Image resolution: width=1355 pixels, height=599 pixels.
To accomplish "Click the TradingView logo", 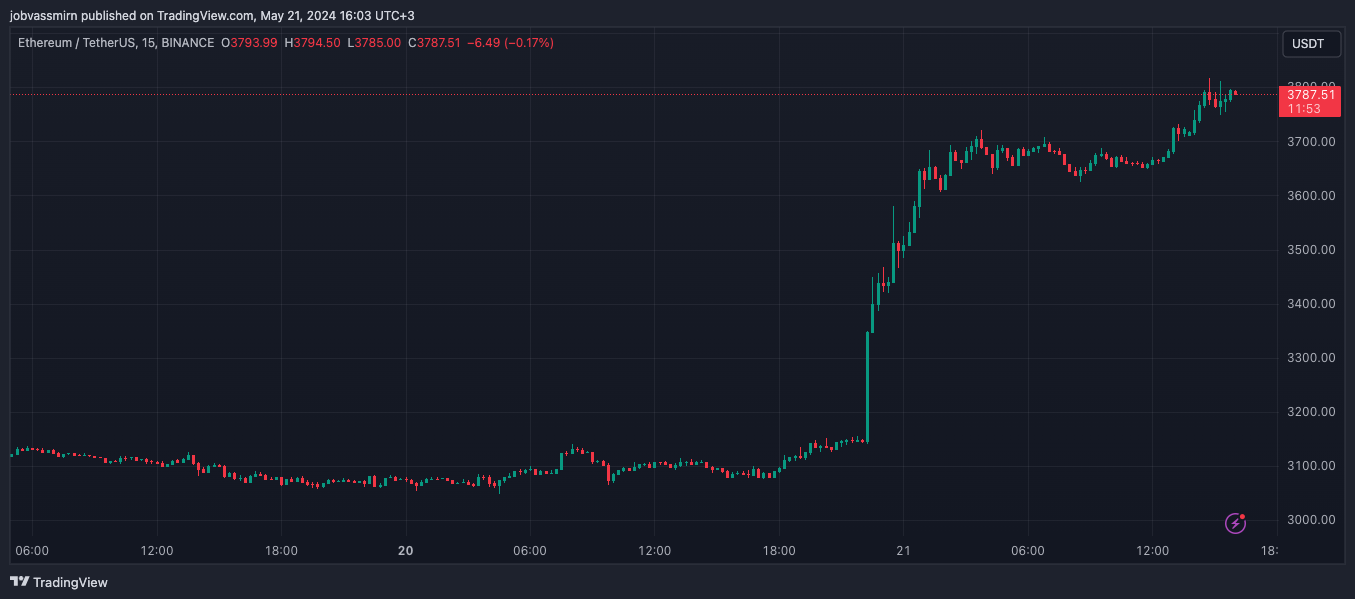I will click(59, 582).
